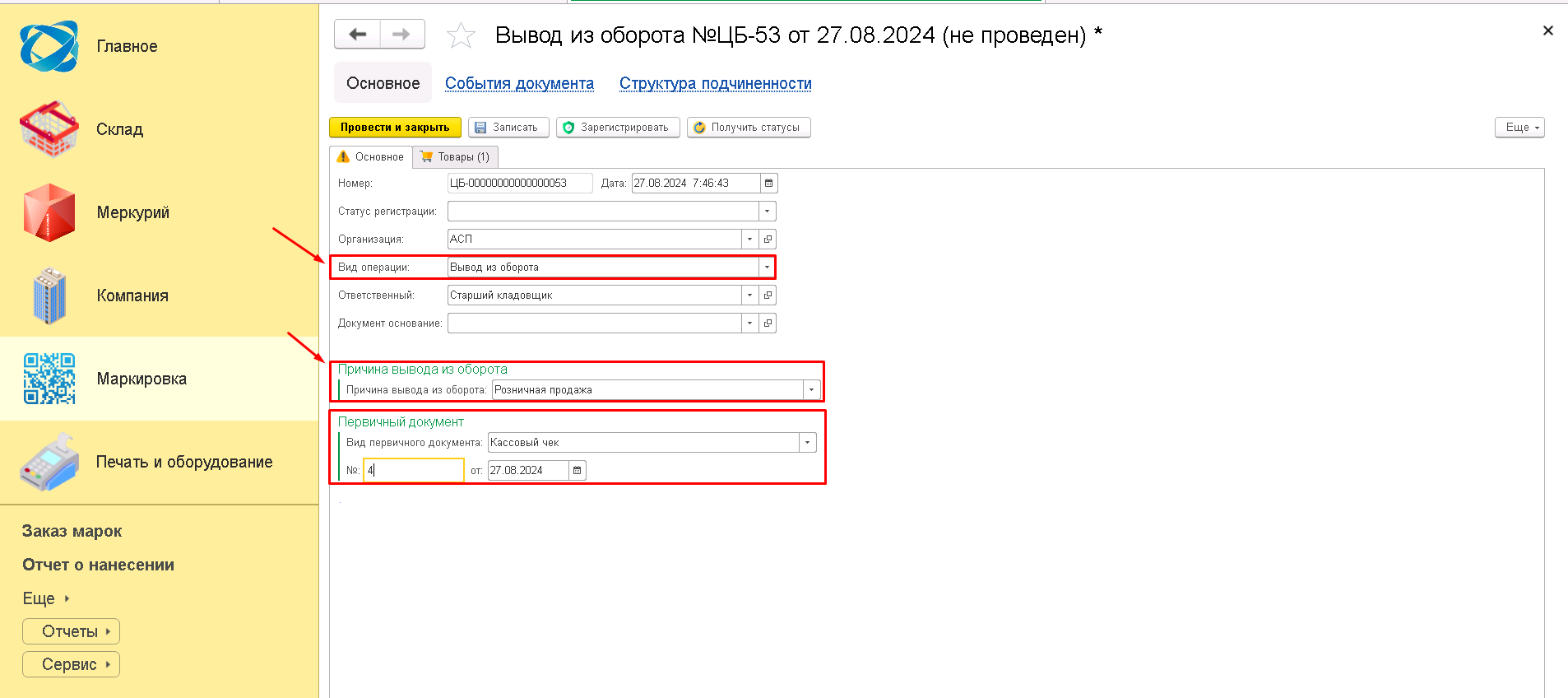
Task: Open Ответственный linked record icon
Action: click(x=768, y=295)
